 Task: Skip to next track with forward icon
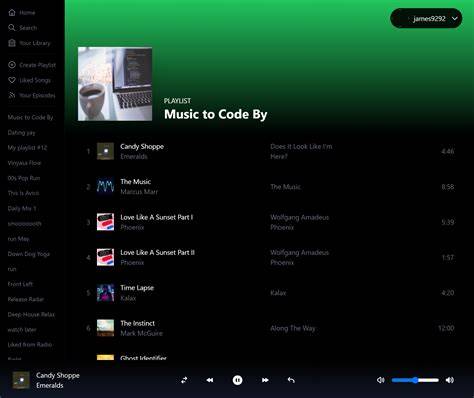(265, 380)
